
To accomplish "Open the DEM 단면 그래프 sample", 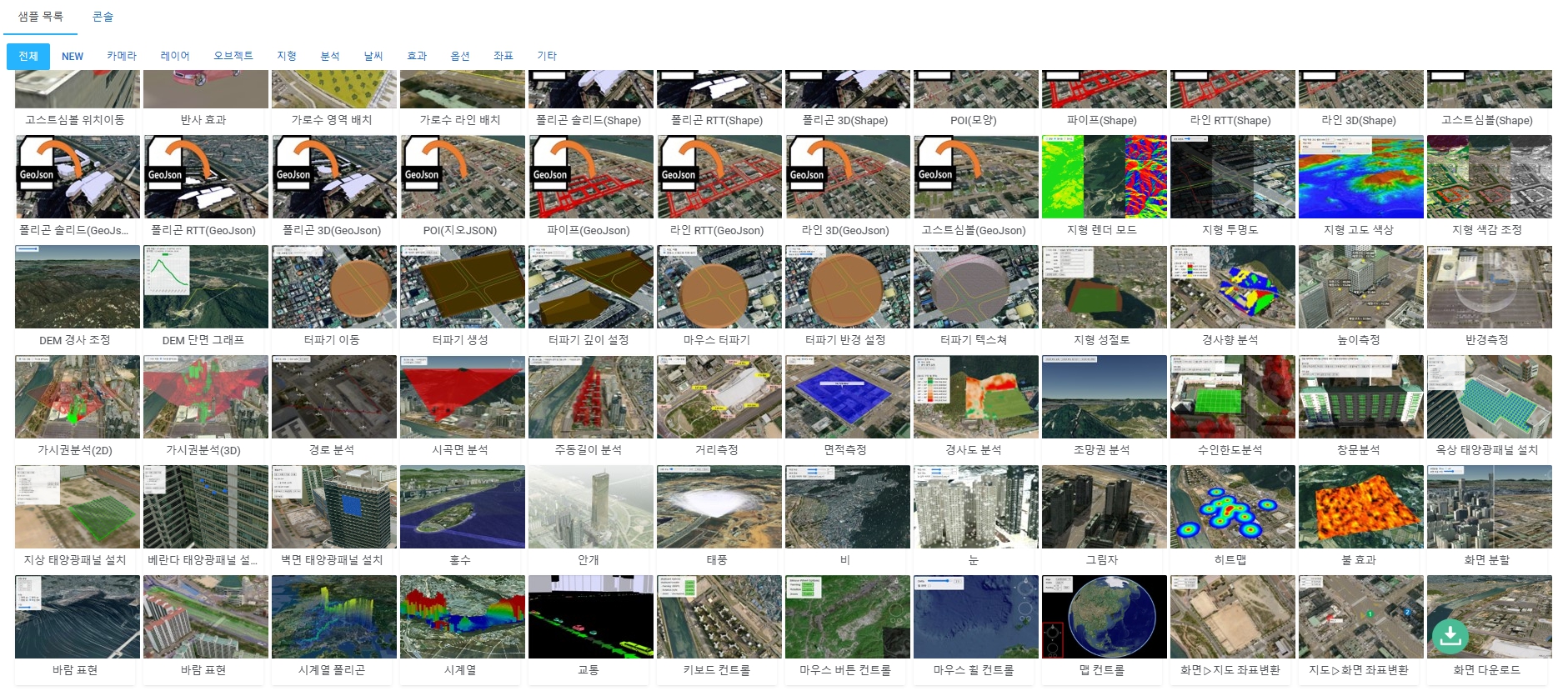I will 204,287.
